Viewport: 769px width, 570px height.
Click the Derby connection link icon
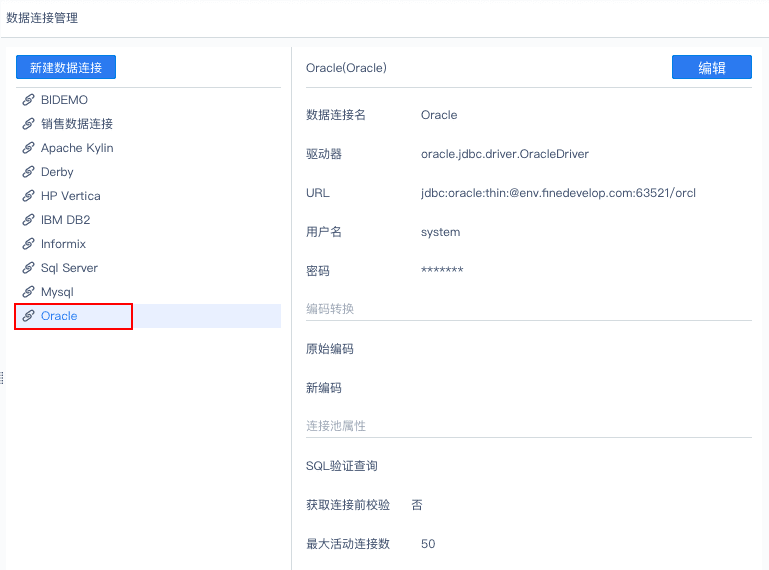[x=28, y=172]
